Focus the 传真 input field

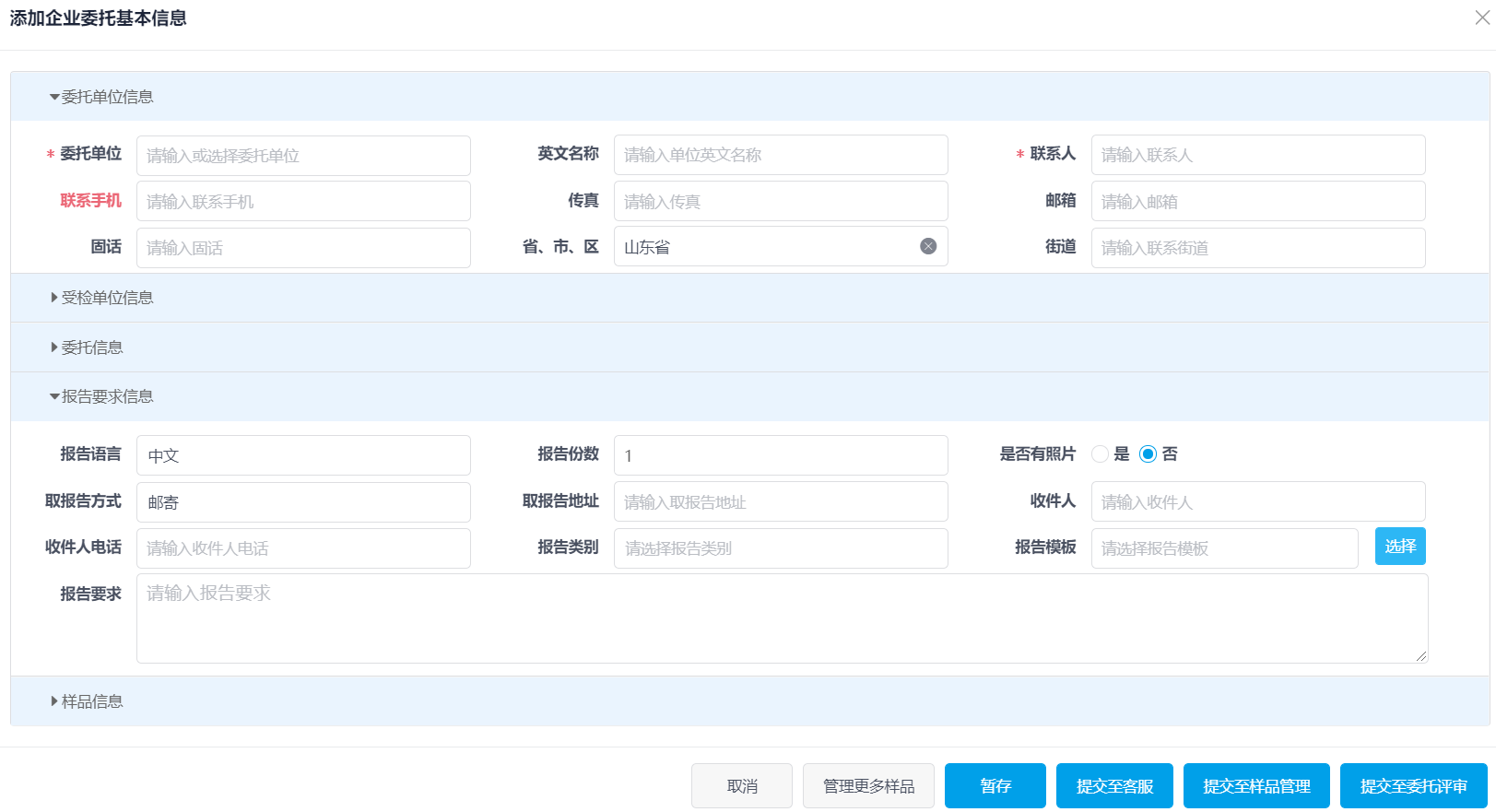781,201
